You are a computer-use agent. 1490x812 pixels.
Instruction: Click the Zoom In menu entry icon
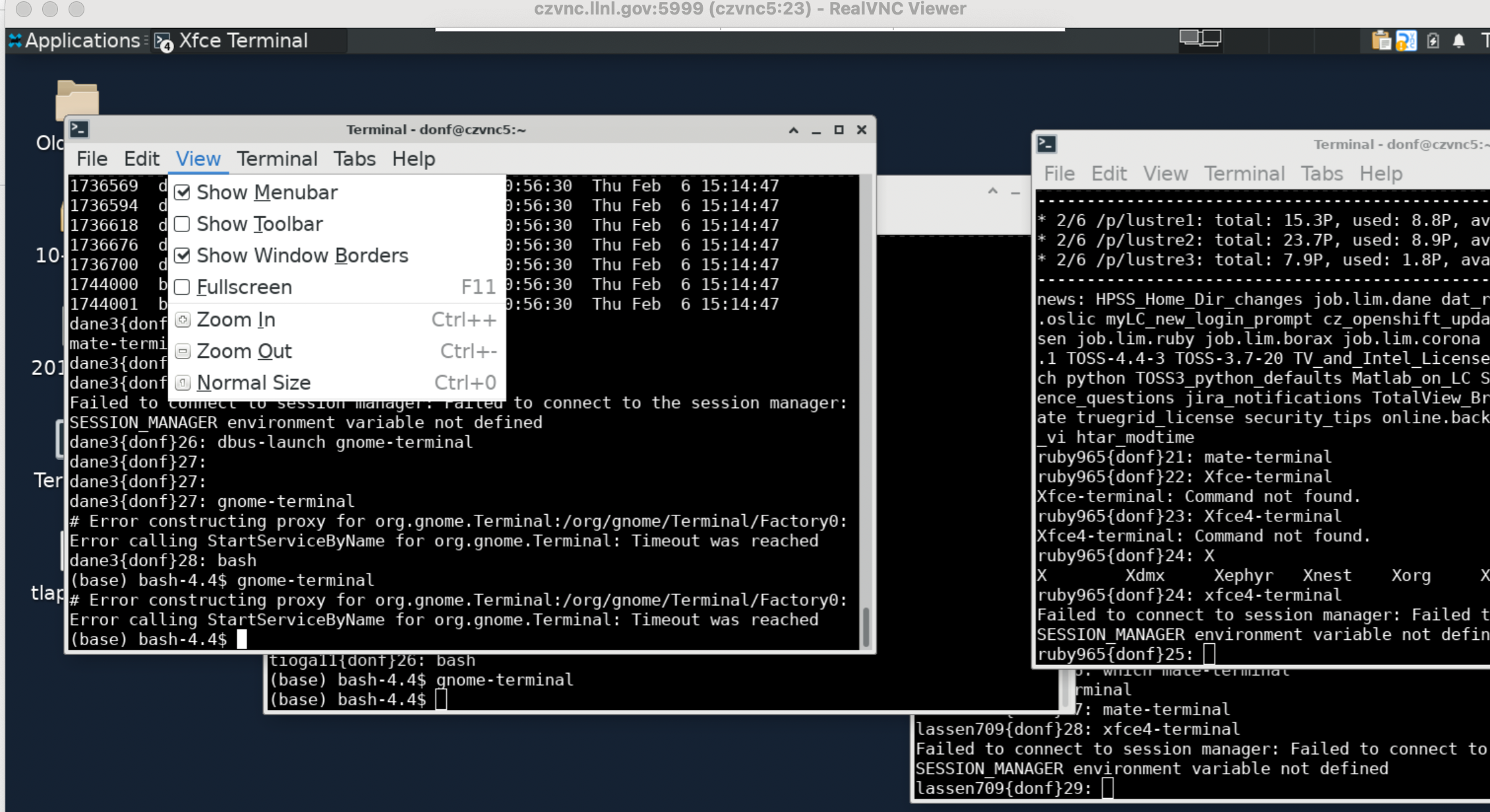click(183, 320)
